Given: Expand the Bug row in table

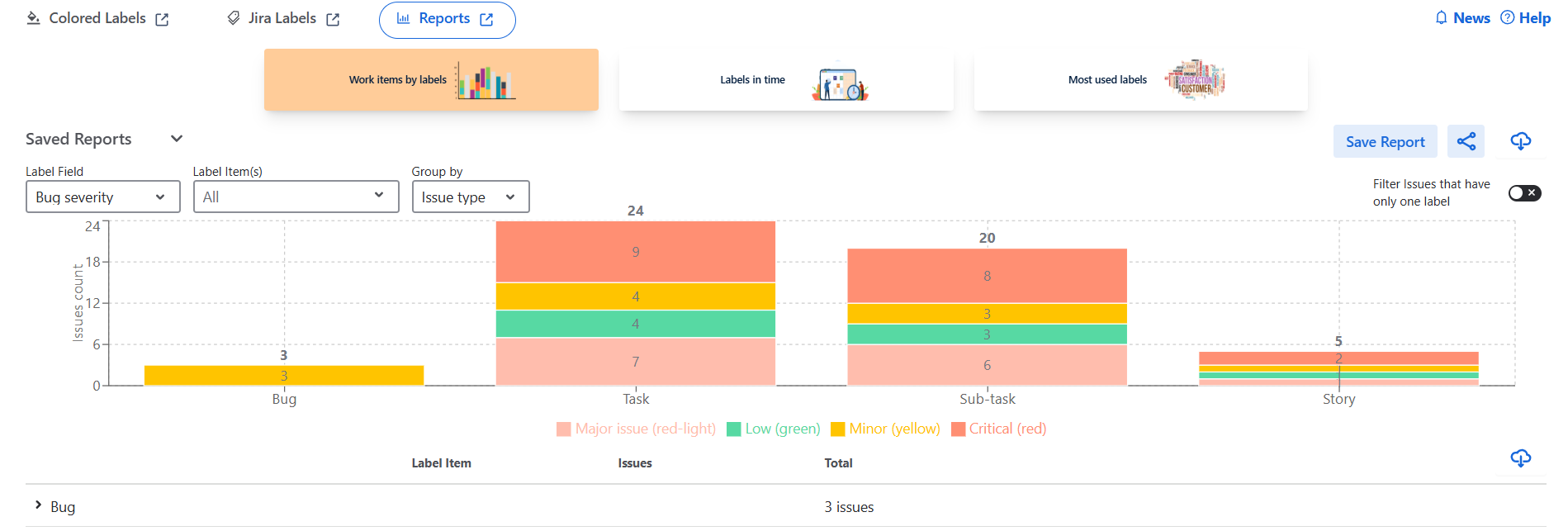Looking at the screenshot, I should (38, 505).
